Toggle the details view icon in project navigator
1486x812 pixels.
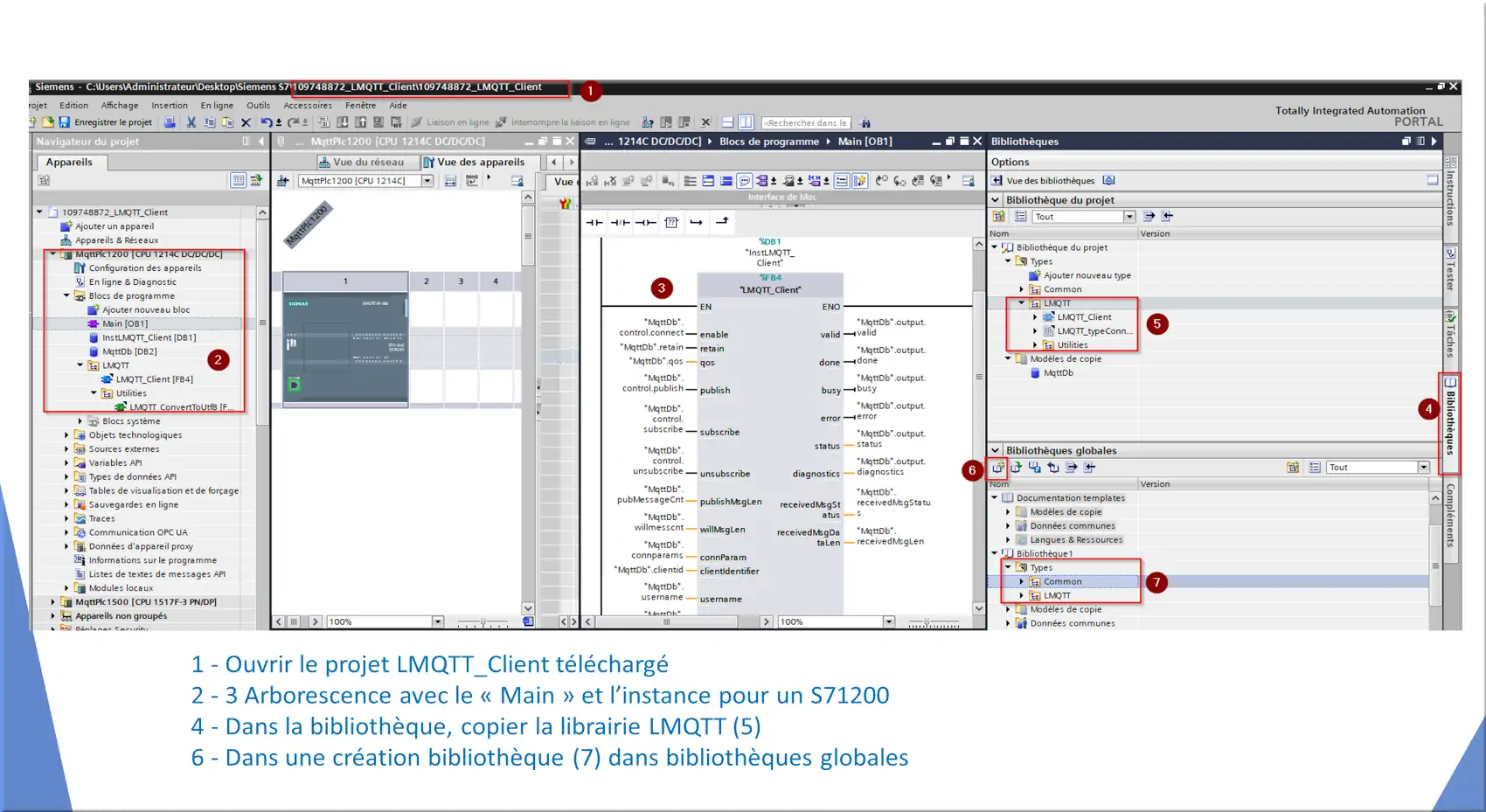pos(238,180)
